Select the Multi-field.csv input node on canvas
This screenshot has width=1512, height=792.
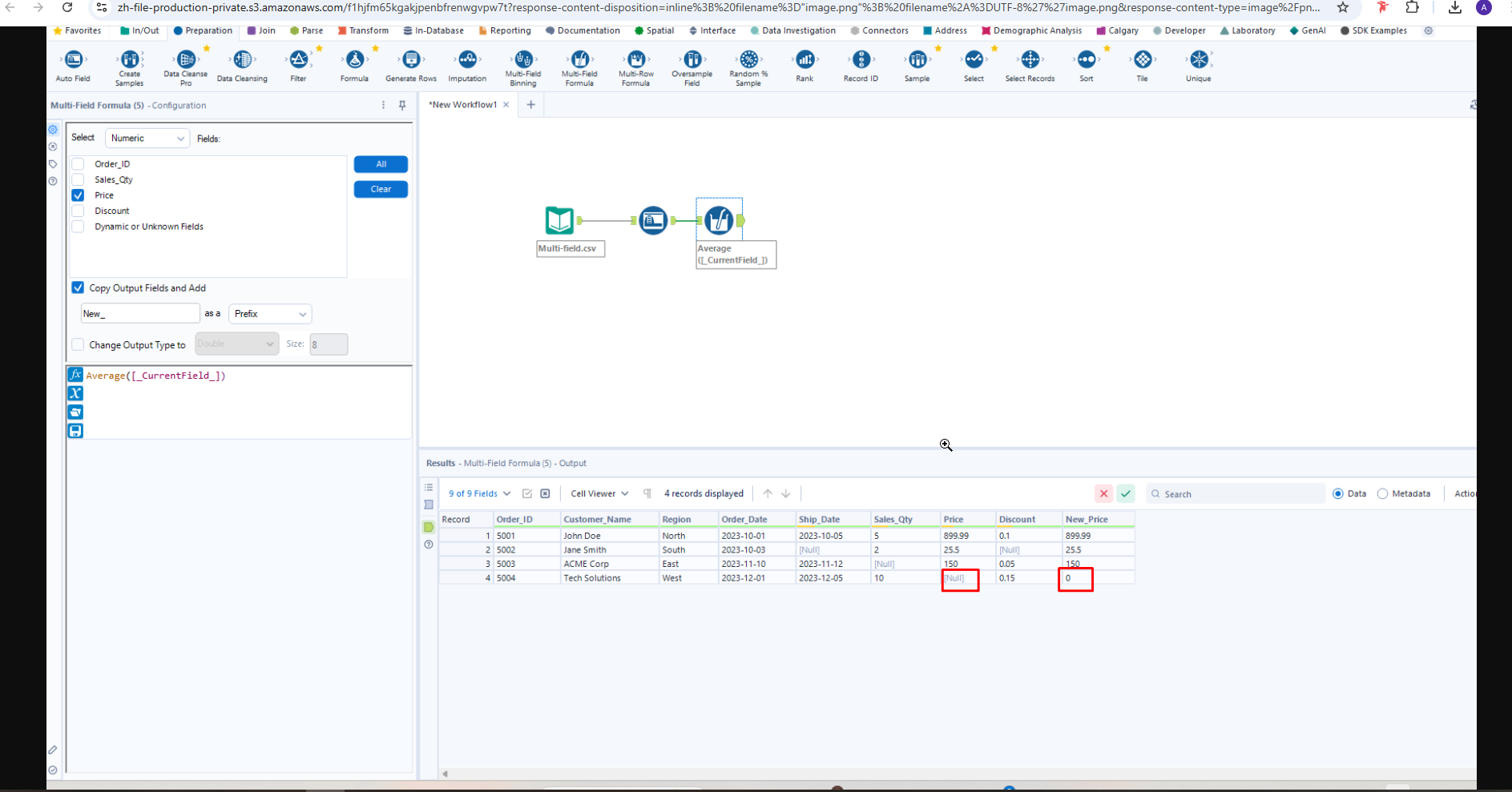(x=559, y=220)
